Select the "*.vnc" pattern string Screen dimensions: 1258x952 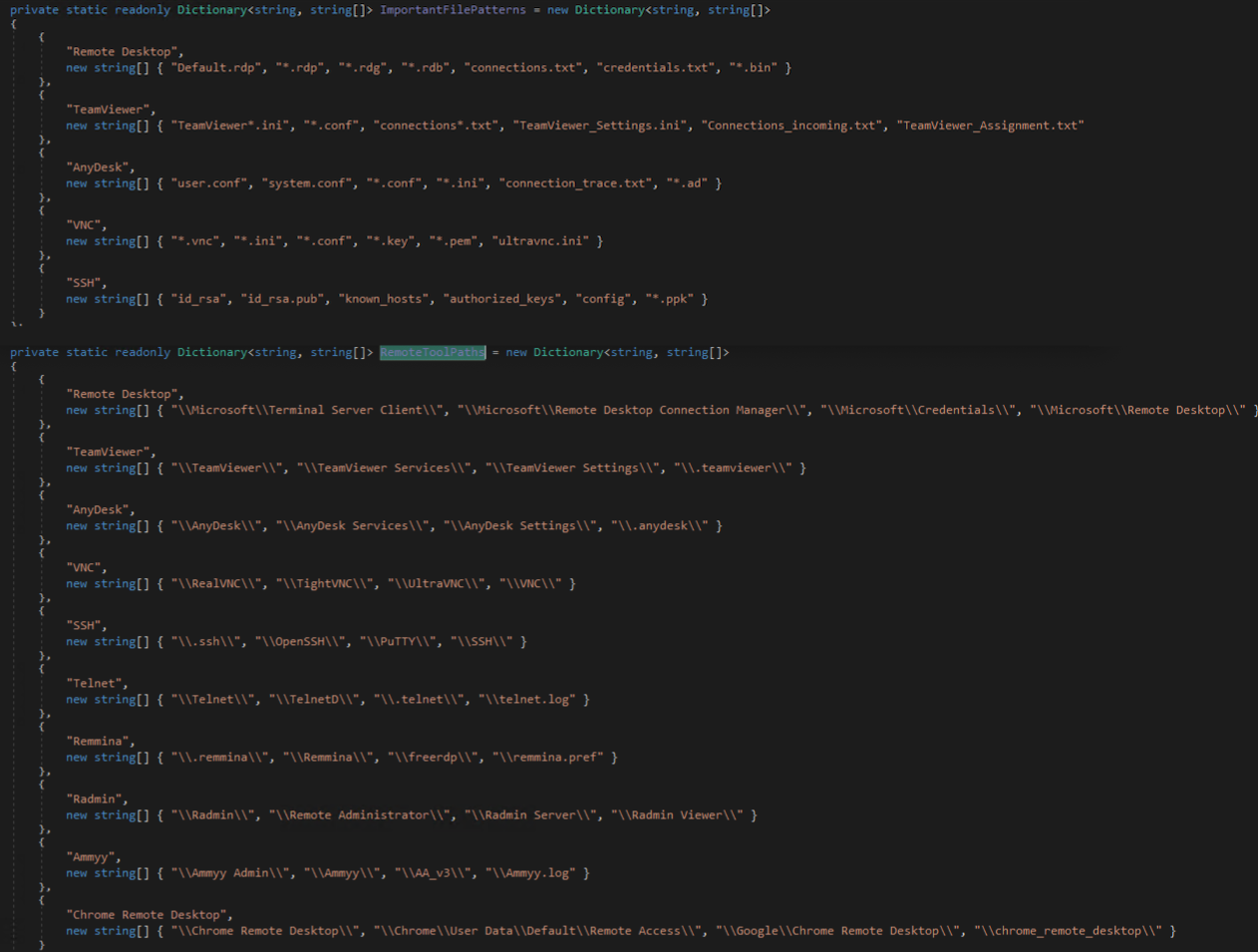195,241
